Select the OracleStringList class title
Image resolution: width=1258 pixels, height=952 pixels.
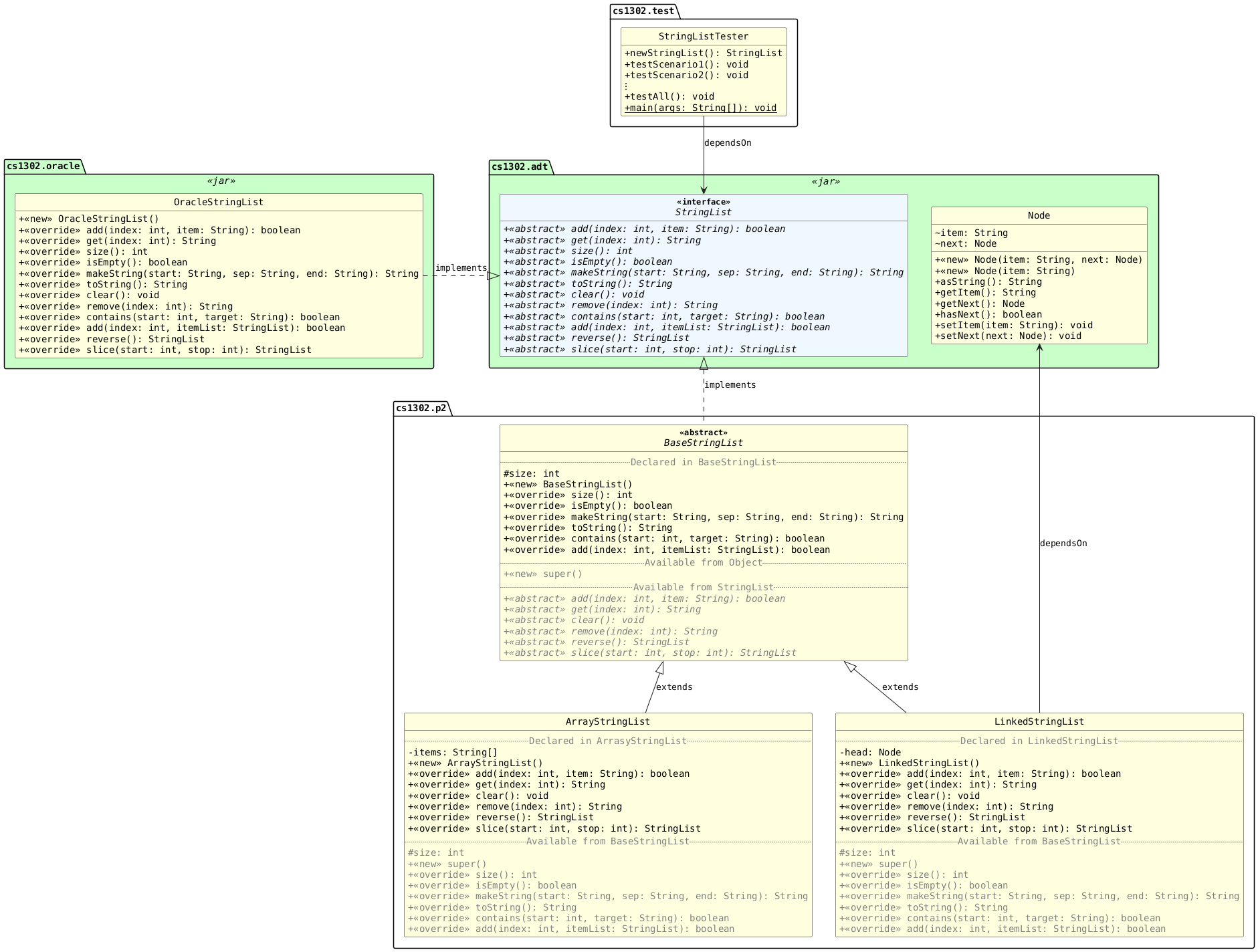click(x=219, y=202)
